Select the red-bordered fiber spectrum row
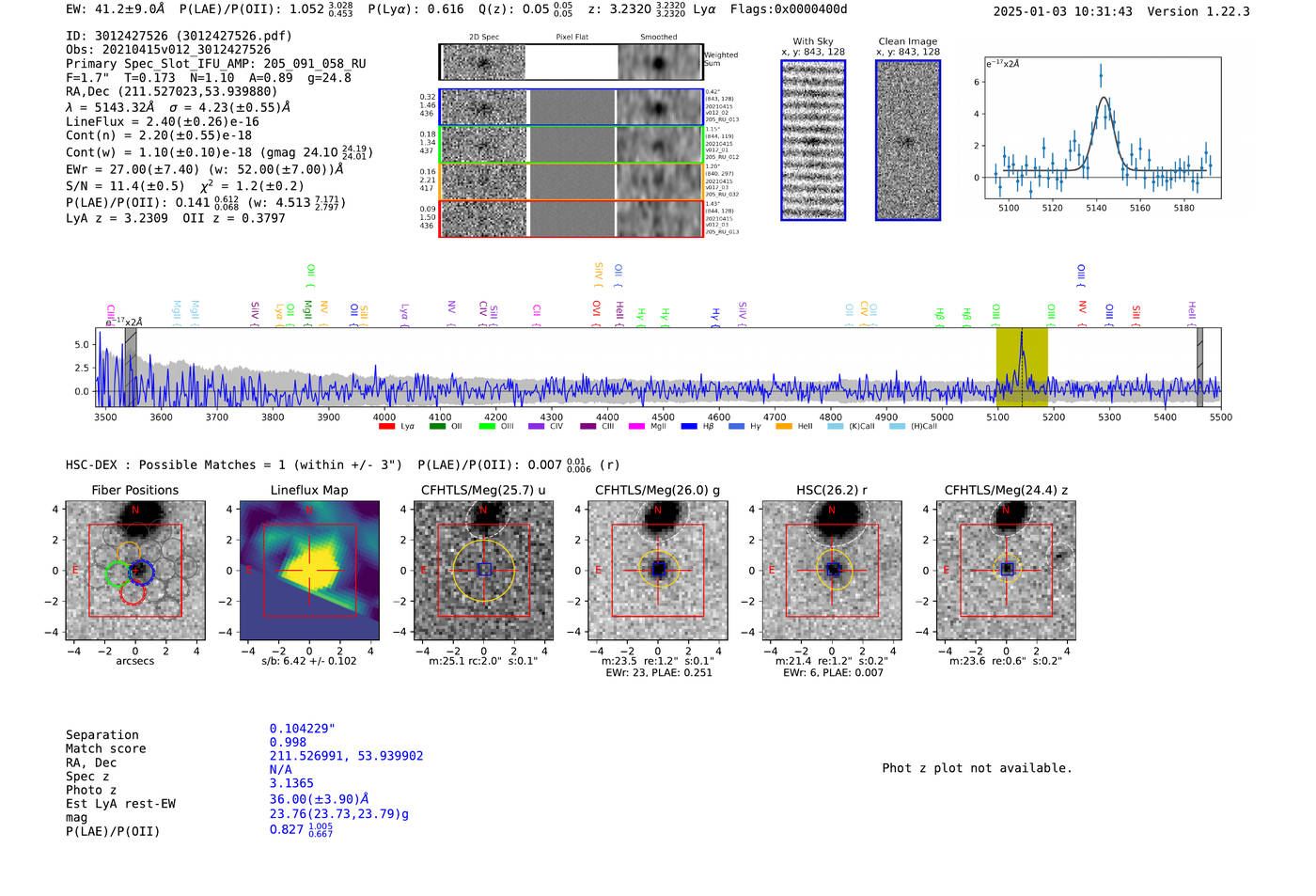 pos(572,218)
